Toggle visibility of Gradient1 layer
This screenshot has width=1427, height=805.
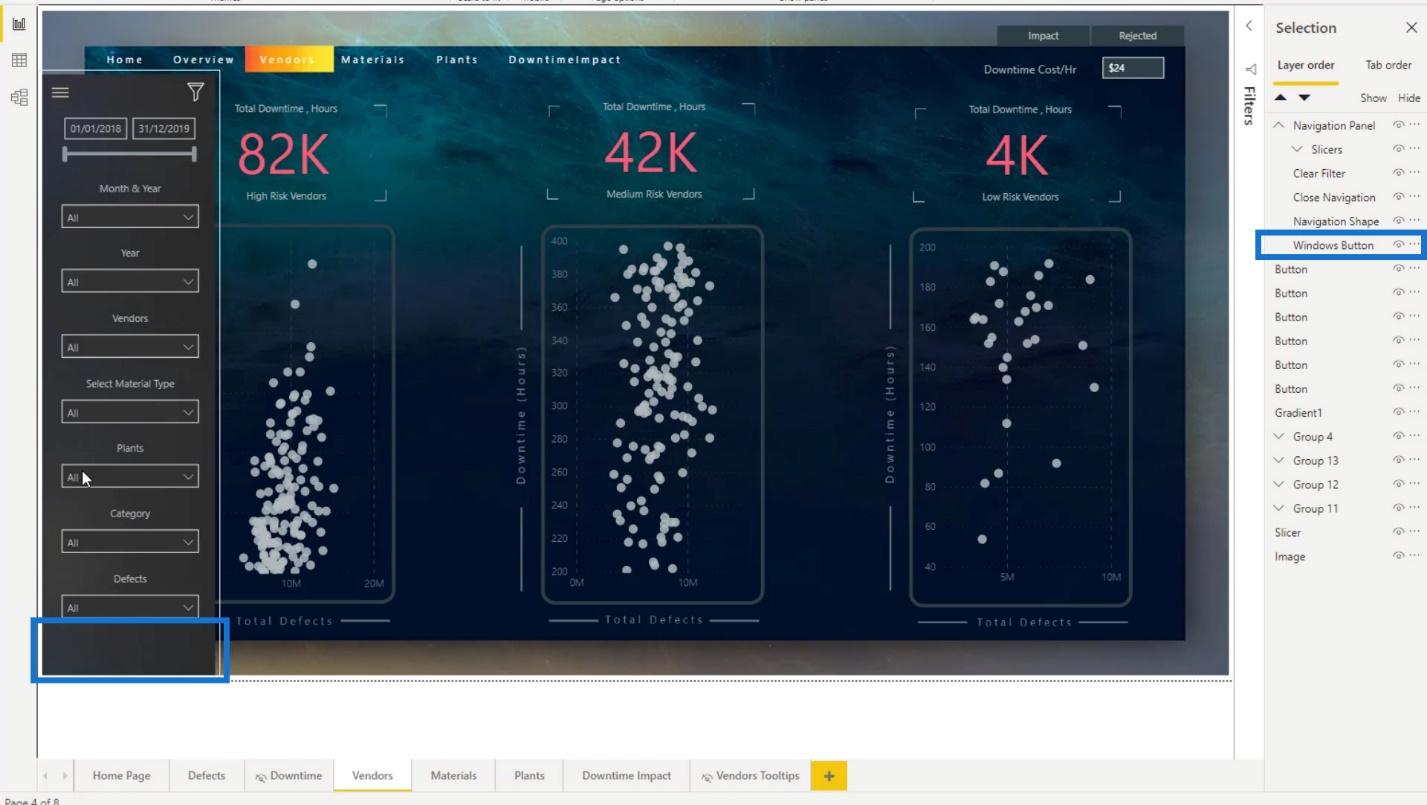[1398, 413]
